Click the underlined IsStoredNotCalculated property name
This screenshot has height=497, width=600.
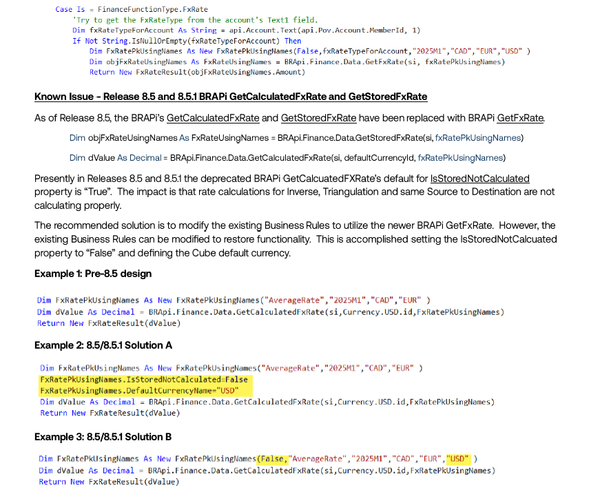coord(480,179)
